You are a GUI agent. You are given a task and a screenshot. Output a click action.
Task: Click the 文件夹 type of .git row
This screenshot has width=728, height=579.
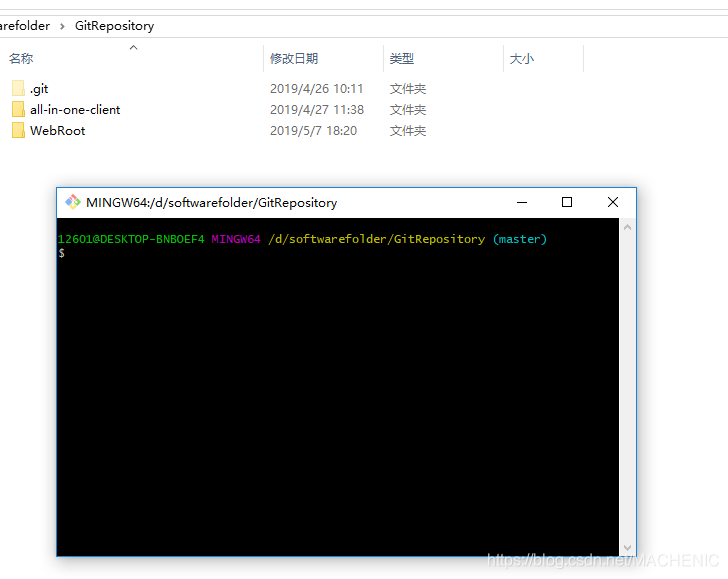[x=408, y=89]
